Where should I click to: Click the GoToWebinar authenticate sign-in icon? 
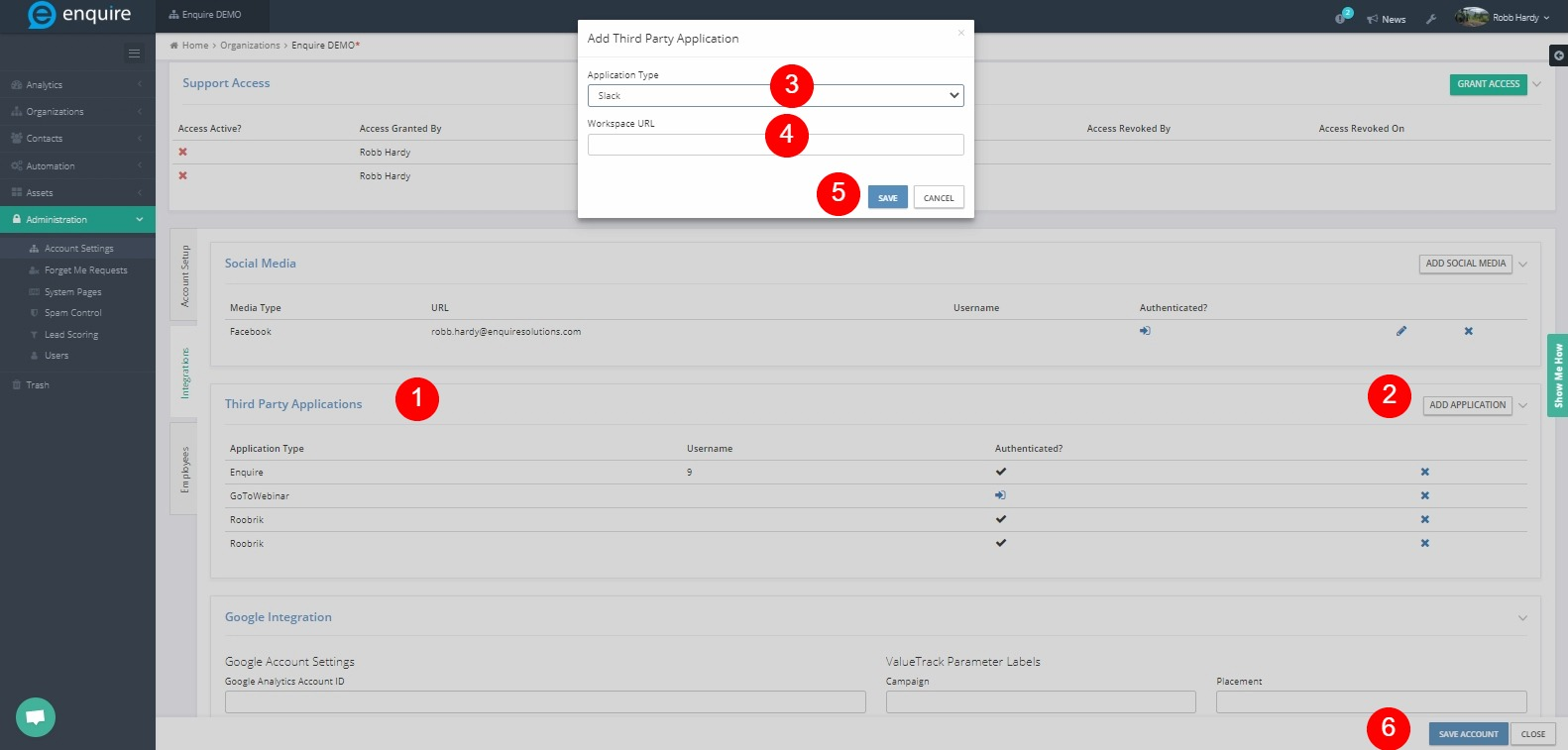1001,495
